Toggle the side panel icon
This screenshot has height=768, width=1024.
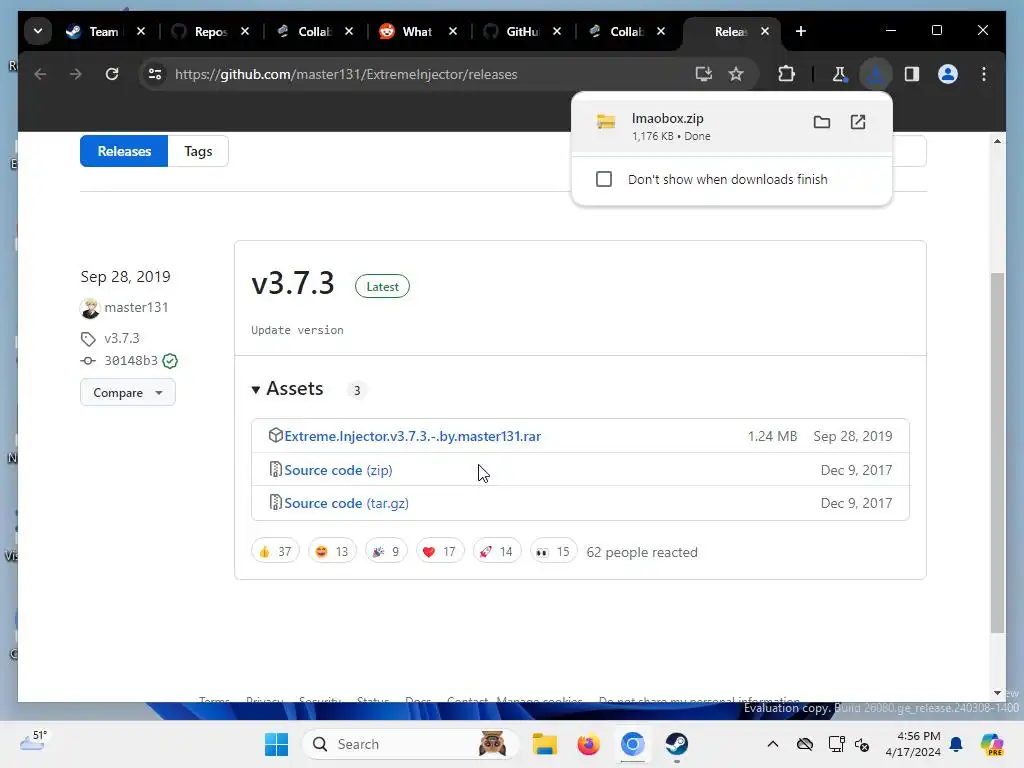pyautogui.click(x=912, y=74)
